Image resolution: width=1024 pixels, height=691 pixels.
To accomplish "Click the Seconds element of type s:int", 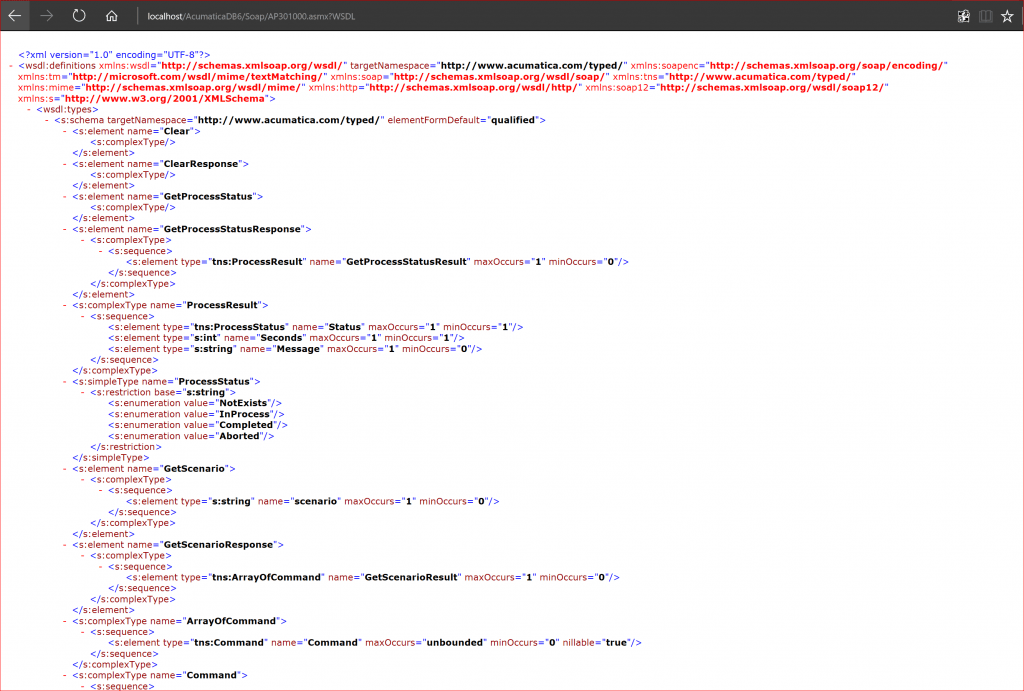I will tap(286, 338).
